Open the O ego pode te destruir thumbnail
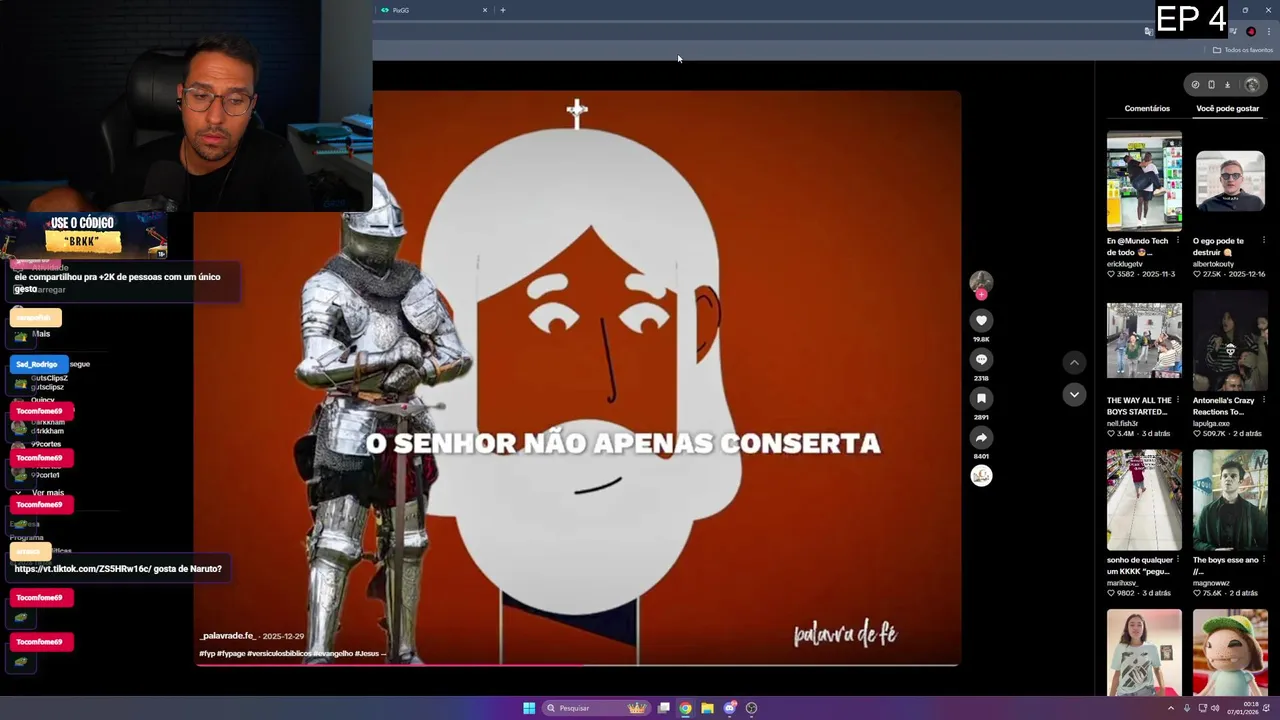This screenshot has height=720, width=1280. point(1230,181)
